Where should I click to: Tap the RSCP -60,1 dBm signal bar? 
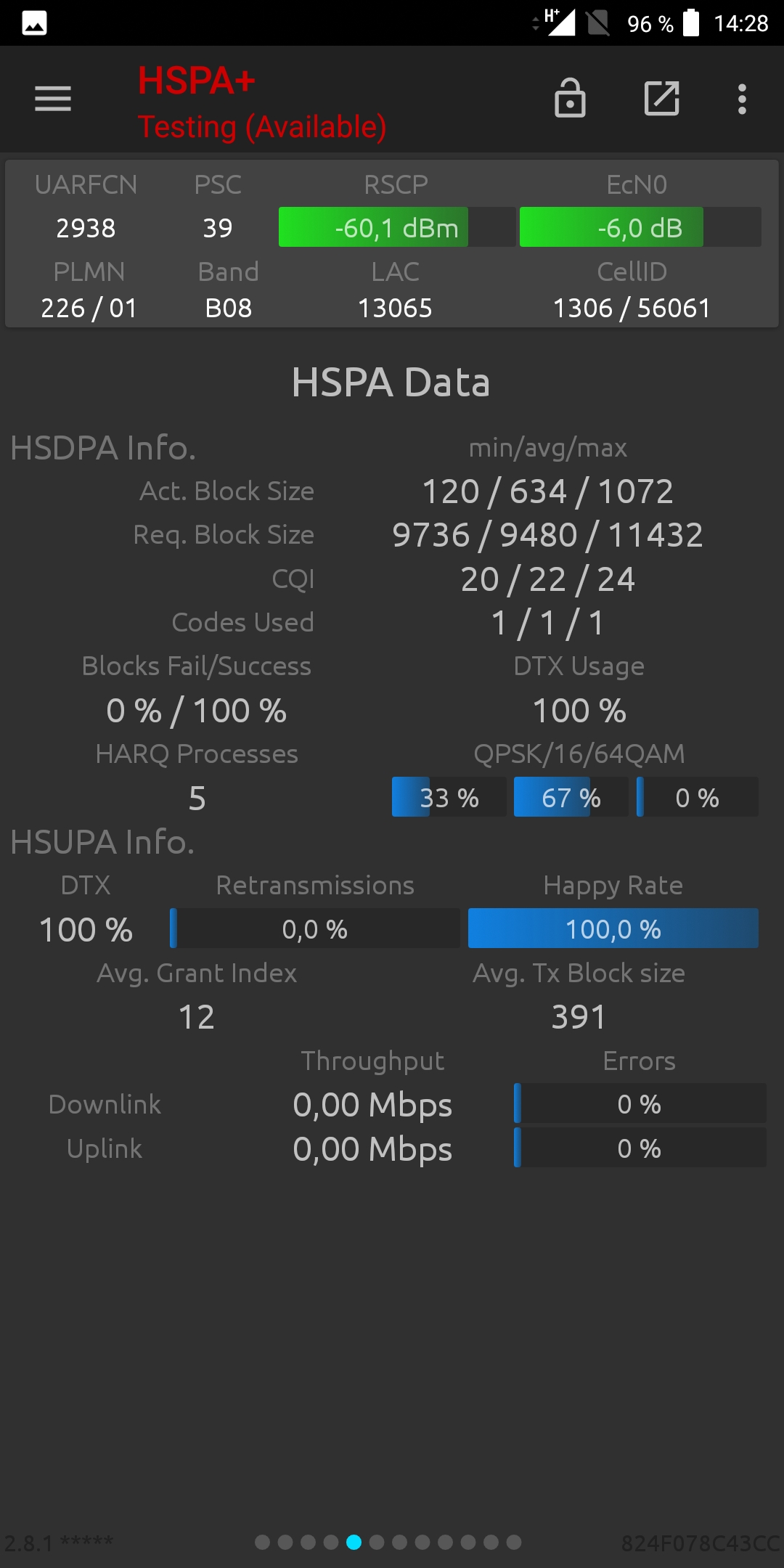(397, 227)
